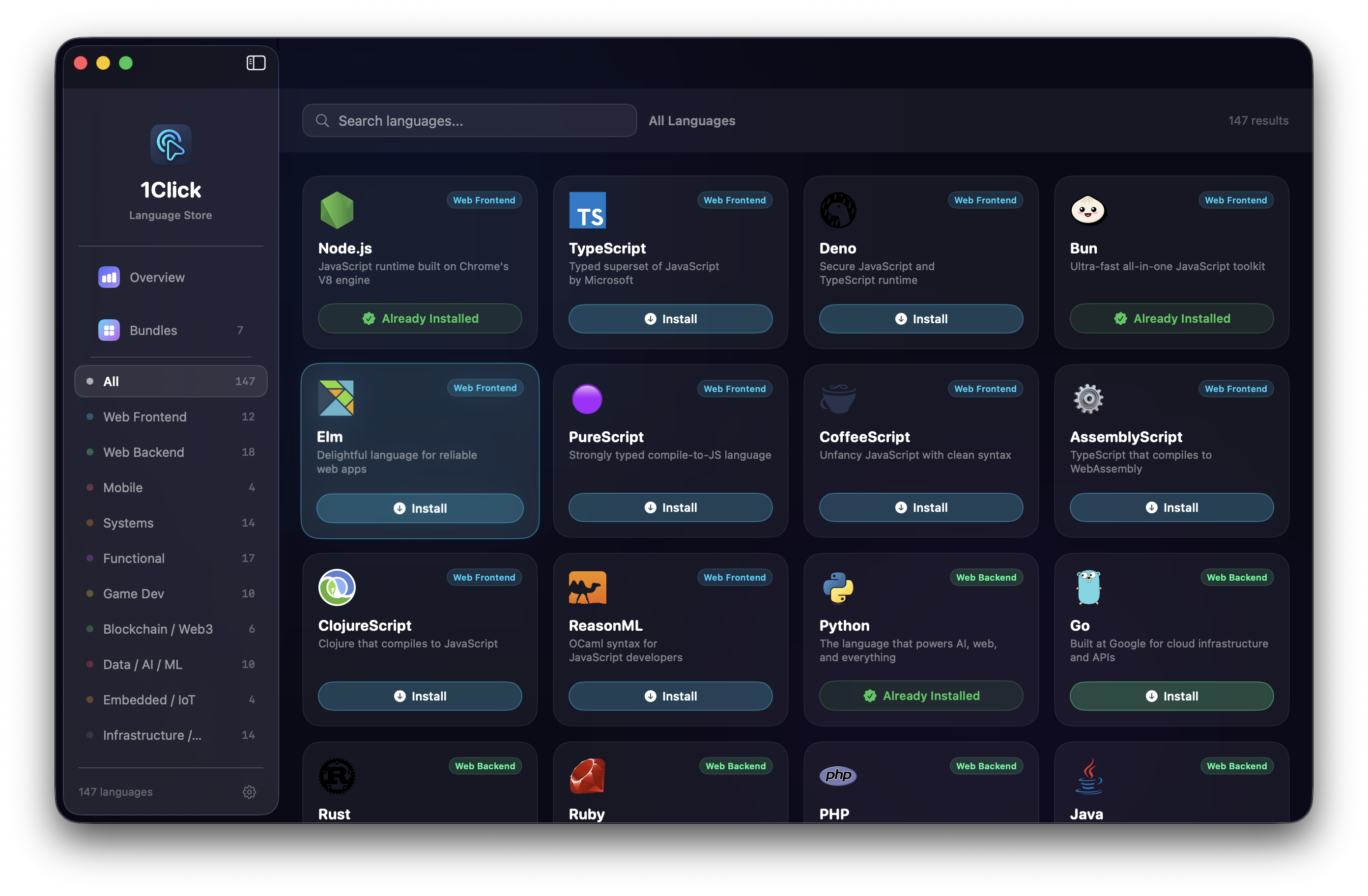
Task: Click the TypeScript TS logo
Action: 587,210
